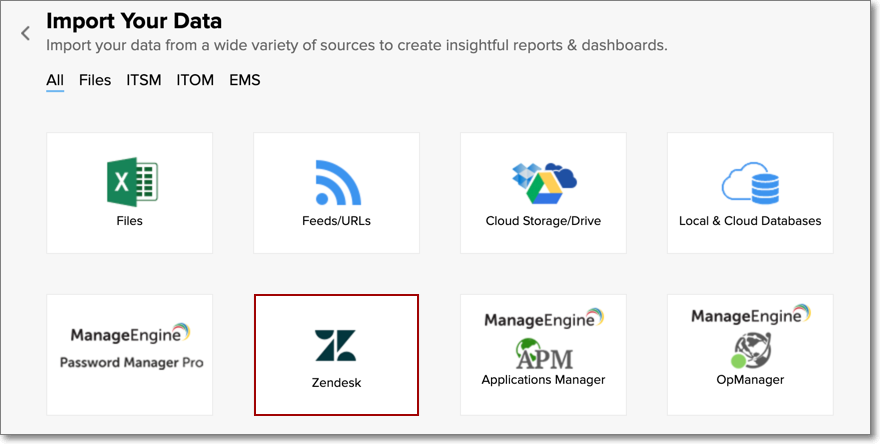Show the EMS category tab
This screenshot has height=444, width=880.
(x=245, y=80)
